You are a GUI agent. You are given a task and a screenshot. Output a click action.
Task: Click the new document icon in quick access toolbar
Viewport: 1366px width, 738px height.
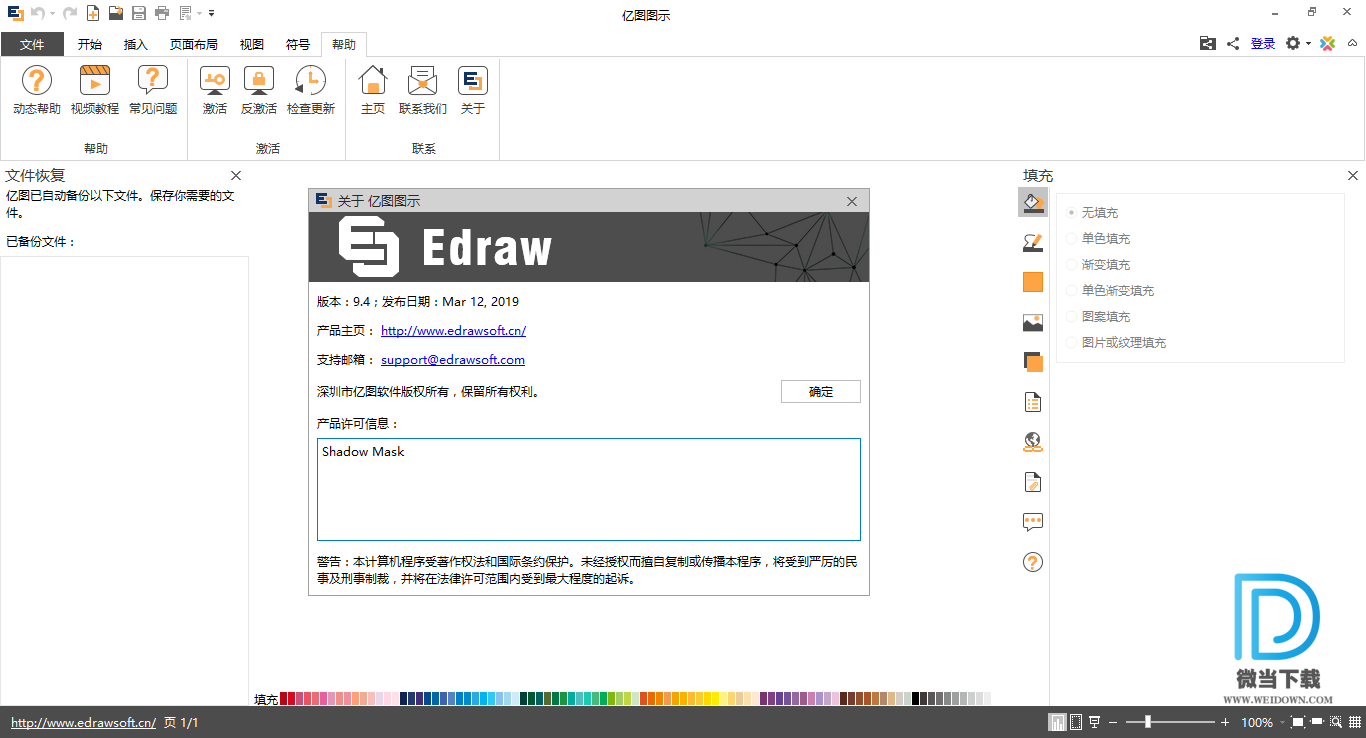tap(93, 13)
